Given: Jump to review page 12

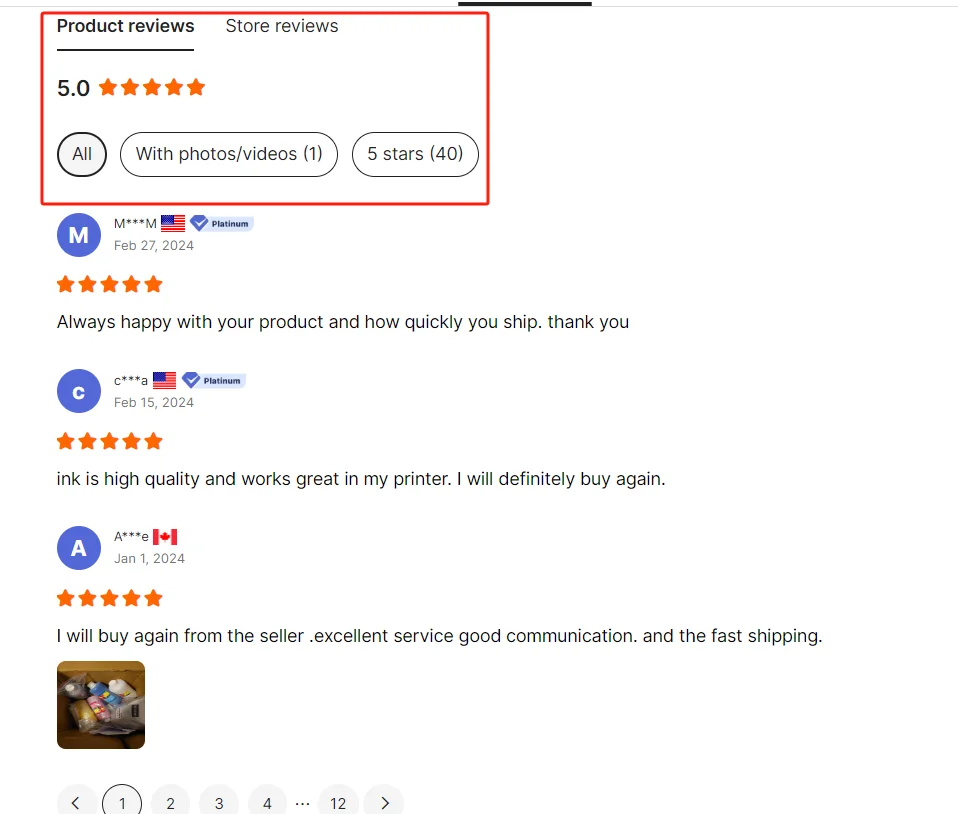Looking at the screenshot, I should point(338,802).
